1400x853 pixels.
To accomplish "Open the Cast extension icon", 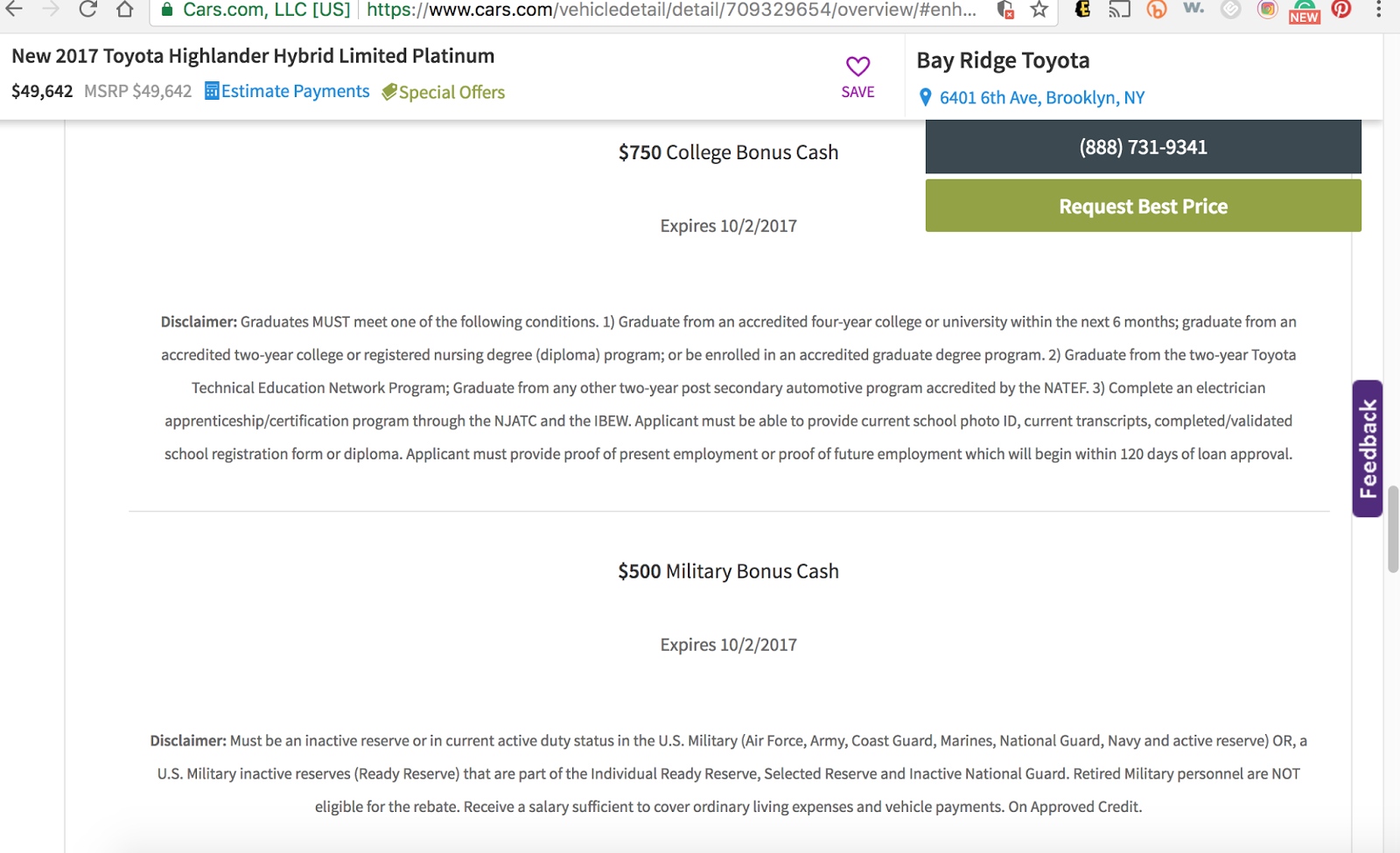I will [1119, 10].
